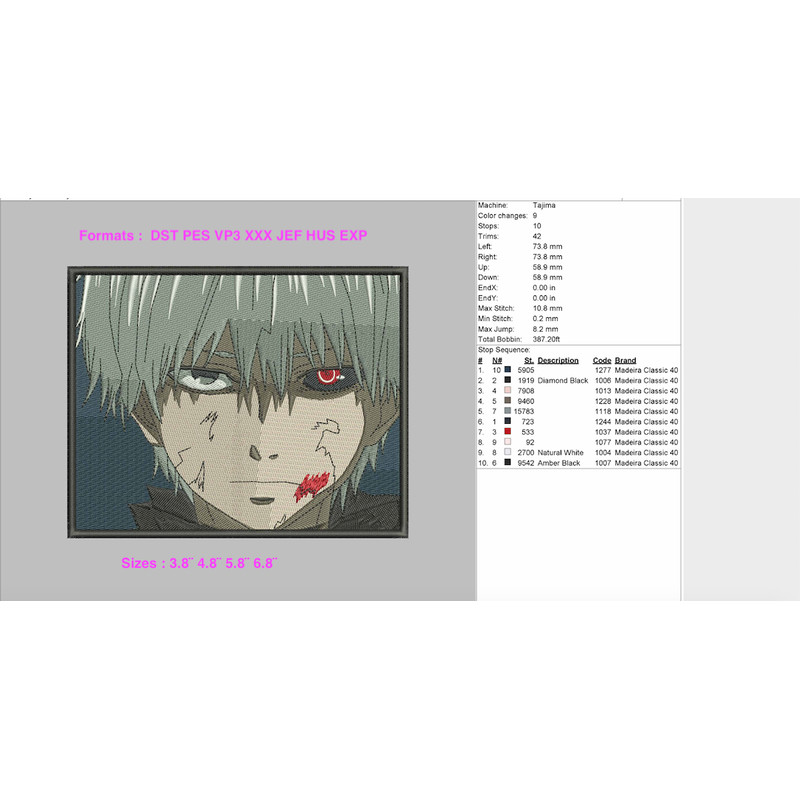The image size is (800, 800).
Task: Click the Machine: Tajima info row
Action: click(518, 205)
